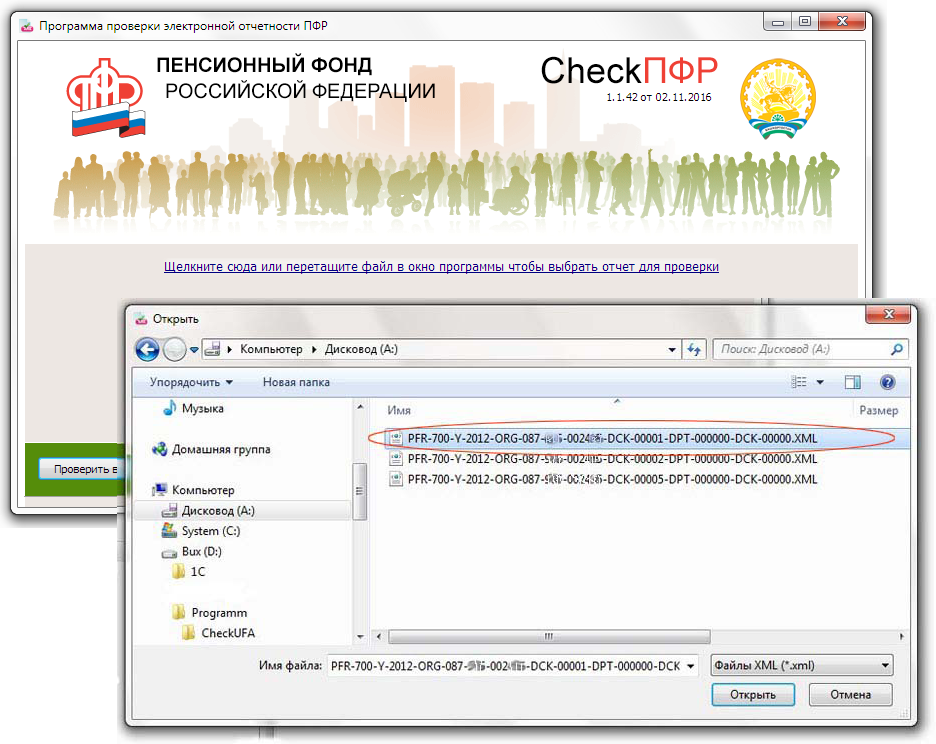Click the 'Отмена' button

pos(850,695)
